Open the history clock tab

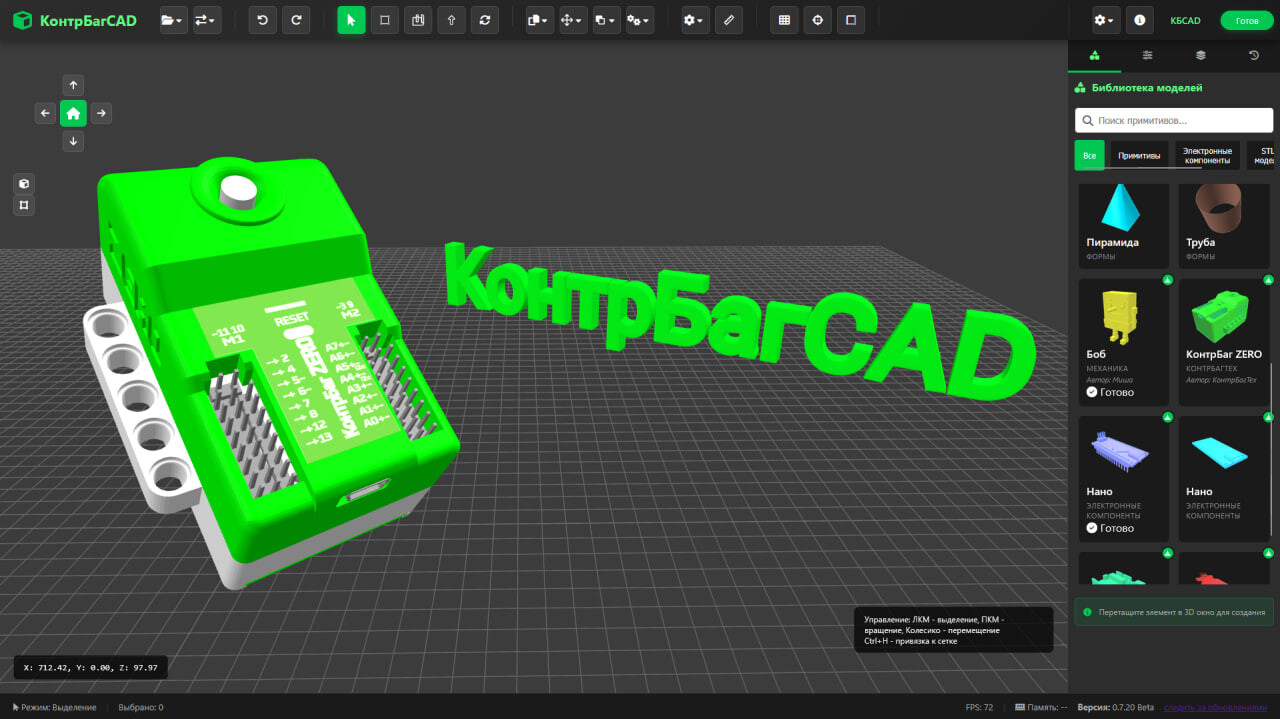[1254, 56]
